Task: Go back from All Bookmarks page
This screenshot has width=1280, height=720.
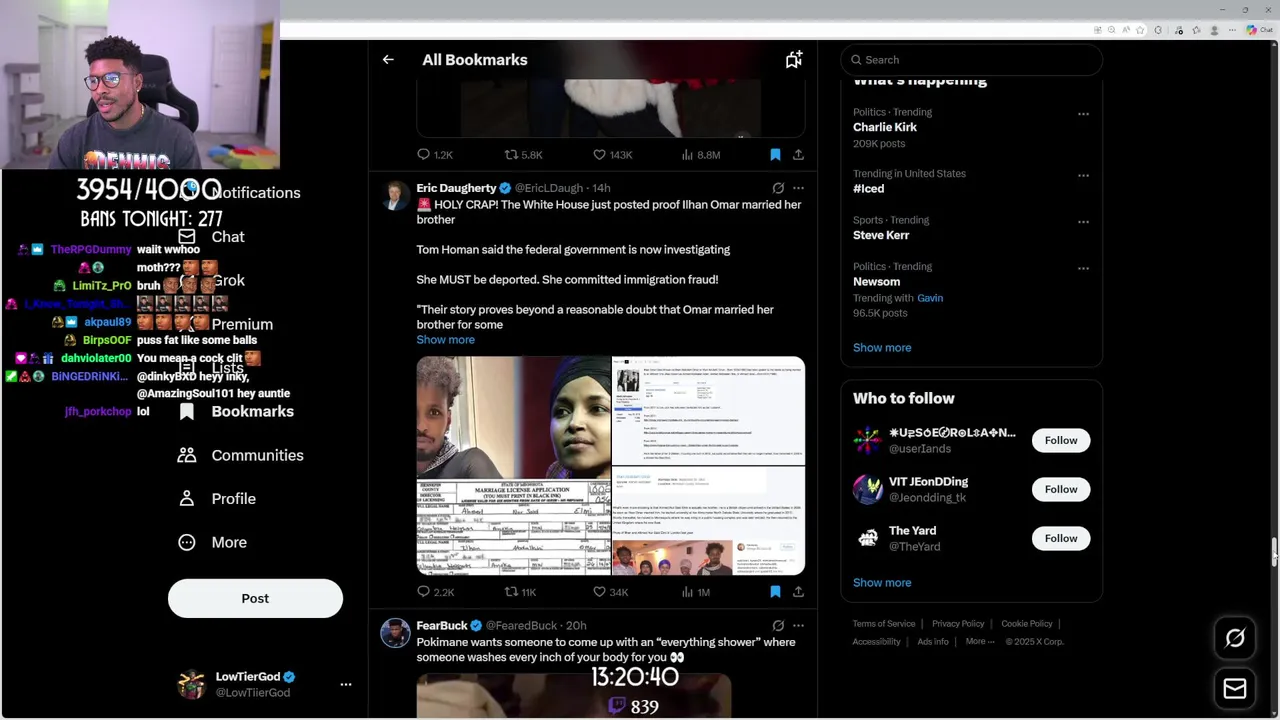Action: click(x=388, y=60)
